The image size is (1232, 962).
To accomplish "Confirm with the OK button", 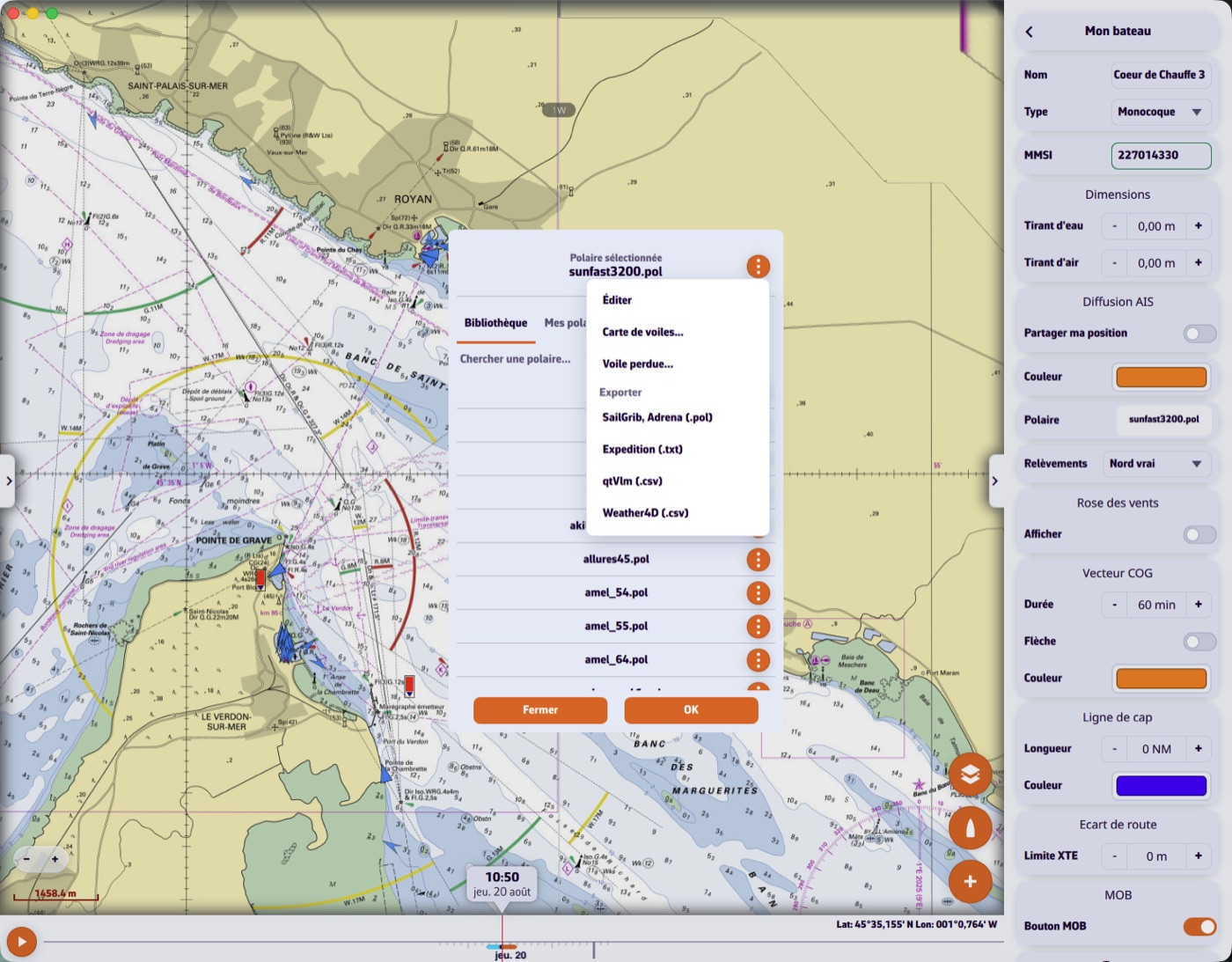I will pos(691,710).
